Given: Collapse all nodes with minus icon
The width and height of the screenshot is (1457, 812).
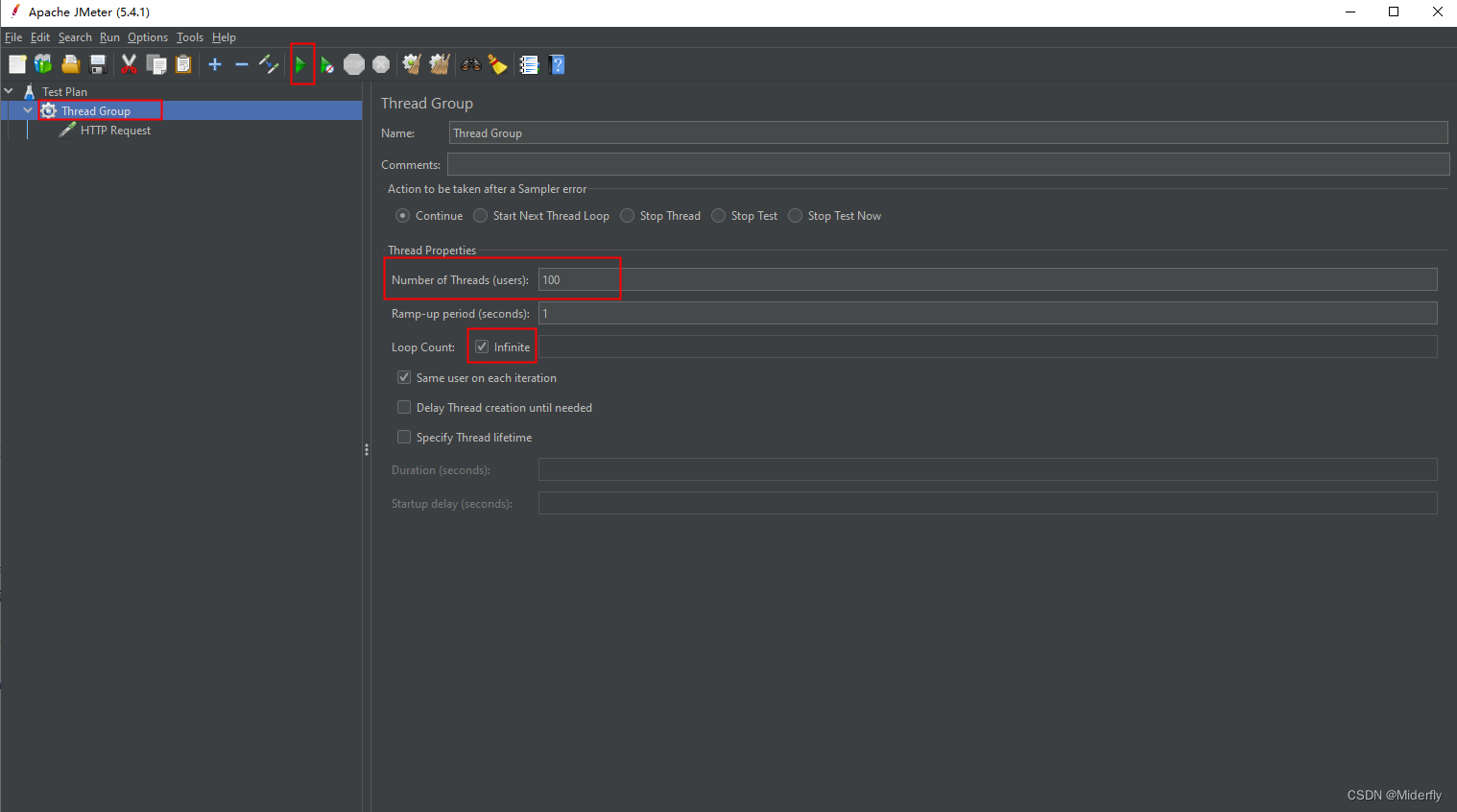Looking at the screenshot, I should [242, 64].
